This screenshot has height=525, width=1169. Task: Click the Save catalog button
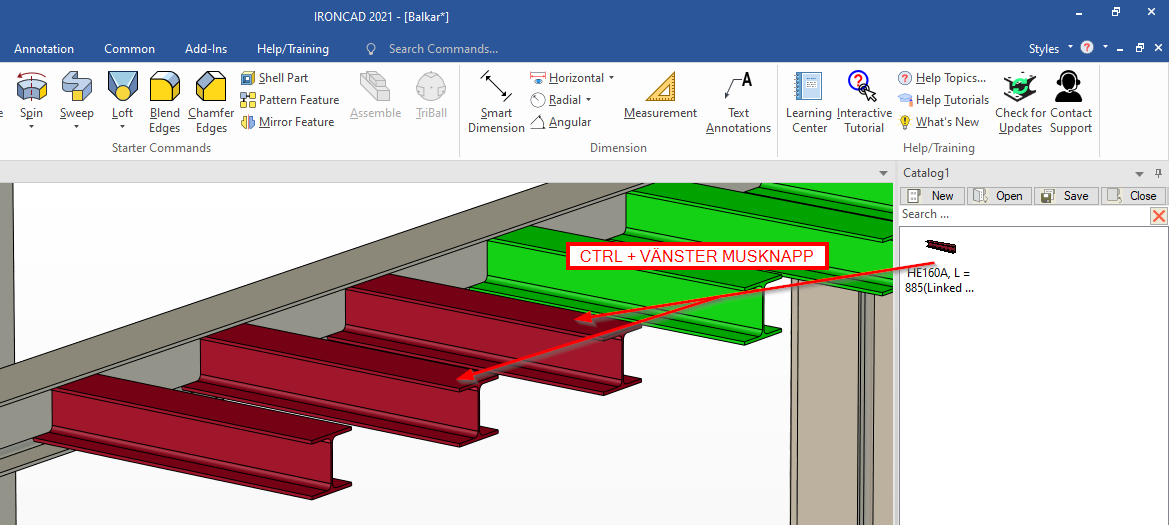coord(1066,196)
